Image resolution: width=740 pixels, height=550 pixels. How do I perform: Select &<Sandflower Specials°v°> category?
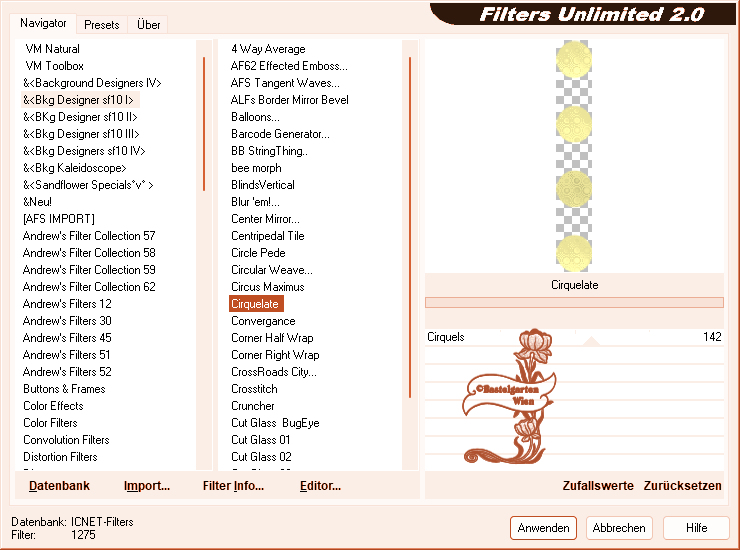click(88, 185)
